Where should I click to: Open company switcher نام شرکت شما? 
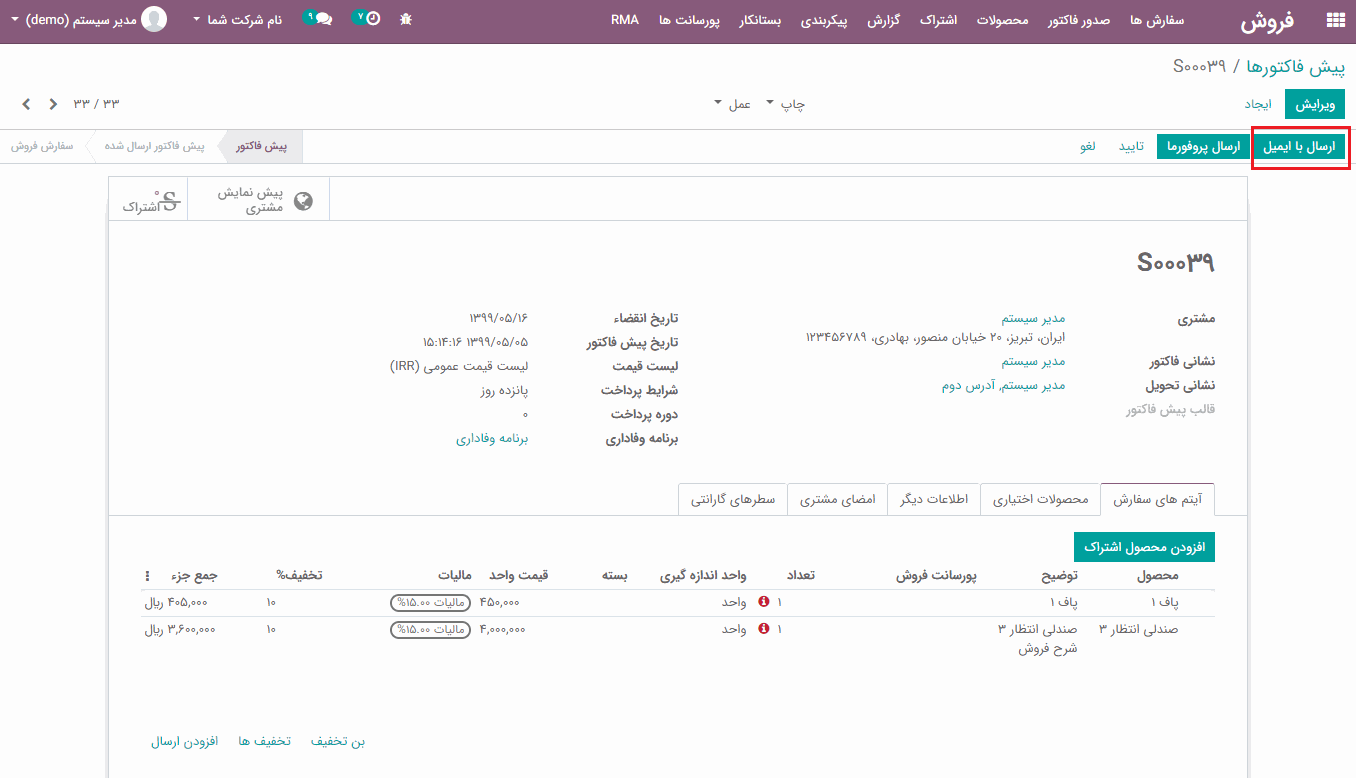(x=238, y=19)
